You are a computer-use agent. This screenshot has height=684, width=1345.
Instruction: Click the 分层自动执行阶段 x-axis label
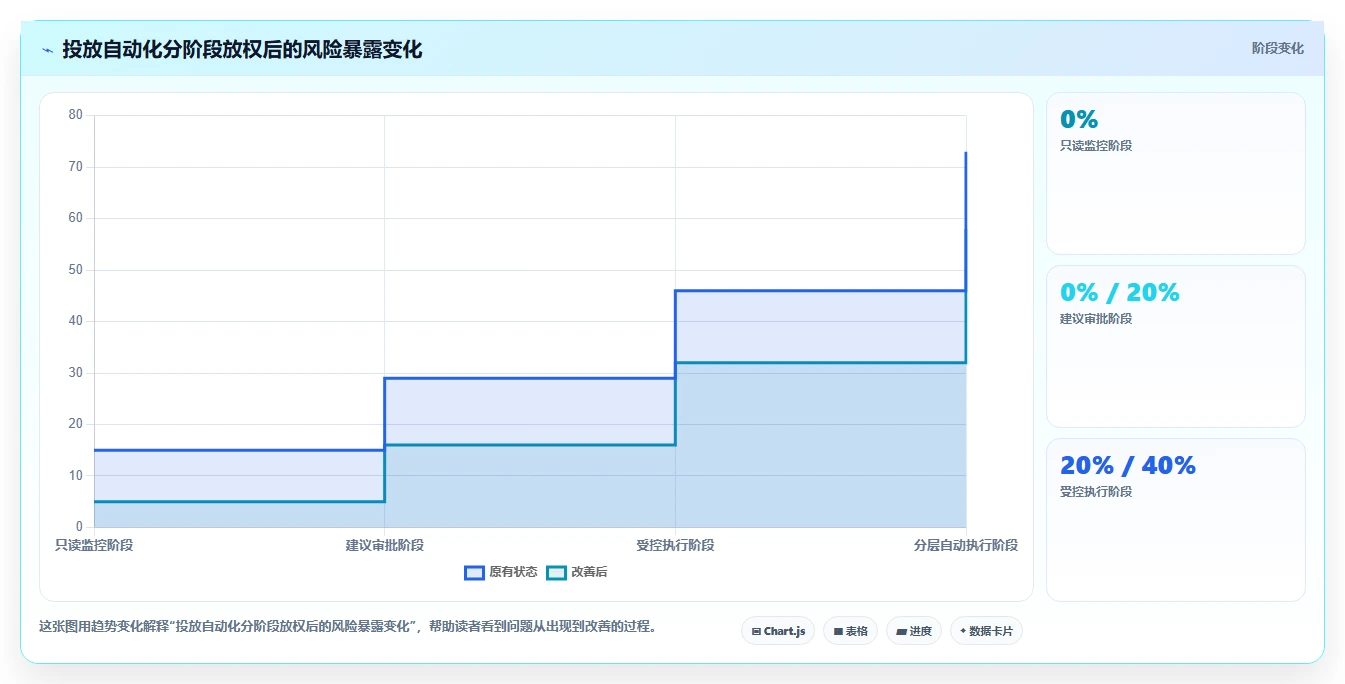tap(966, 545)
